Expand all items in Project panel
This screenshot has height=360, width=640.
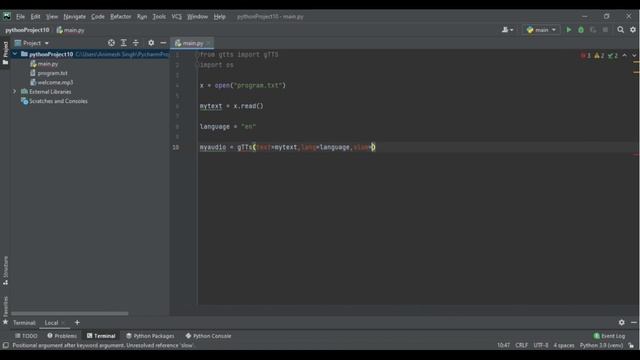point(124,43)
